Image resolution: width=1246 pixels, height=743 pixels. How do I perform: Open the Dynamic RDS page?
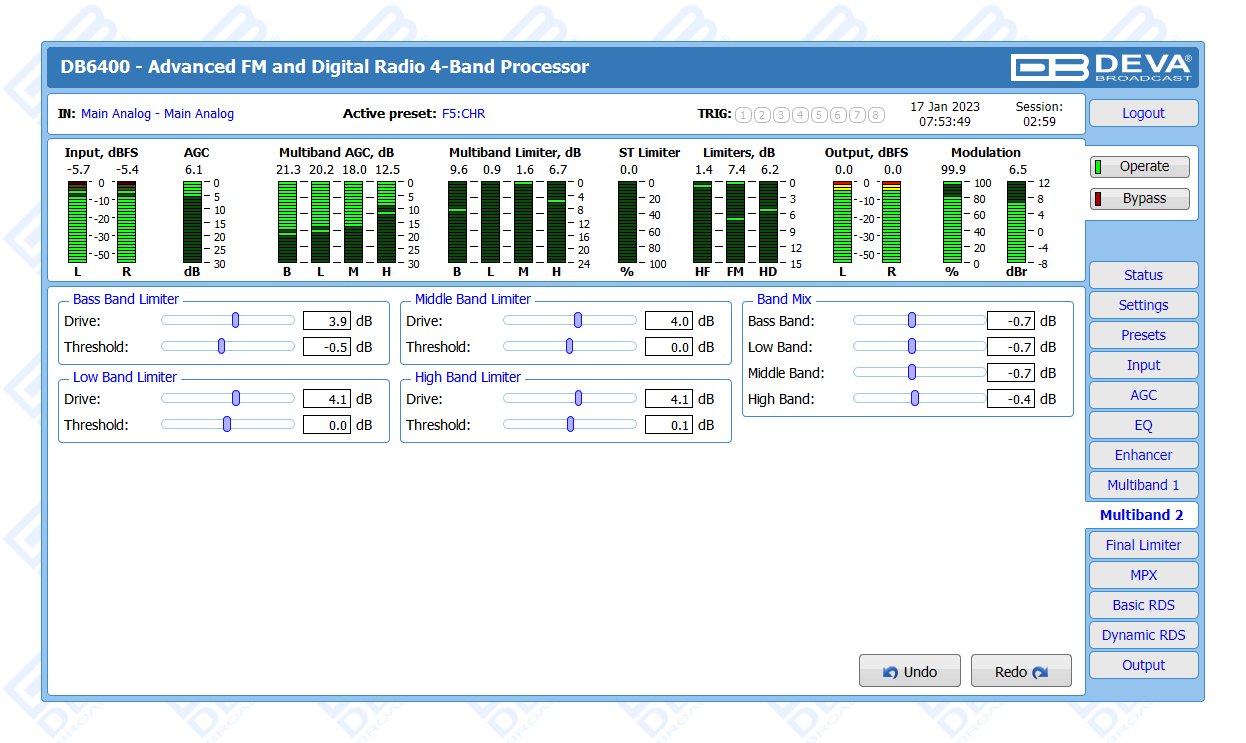click(x=1143, y=635)
